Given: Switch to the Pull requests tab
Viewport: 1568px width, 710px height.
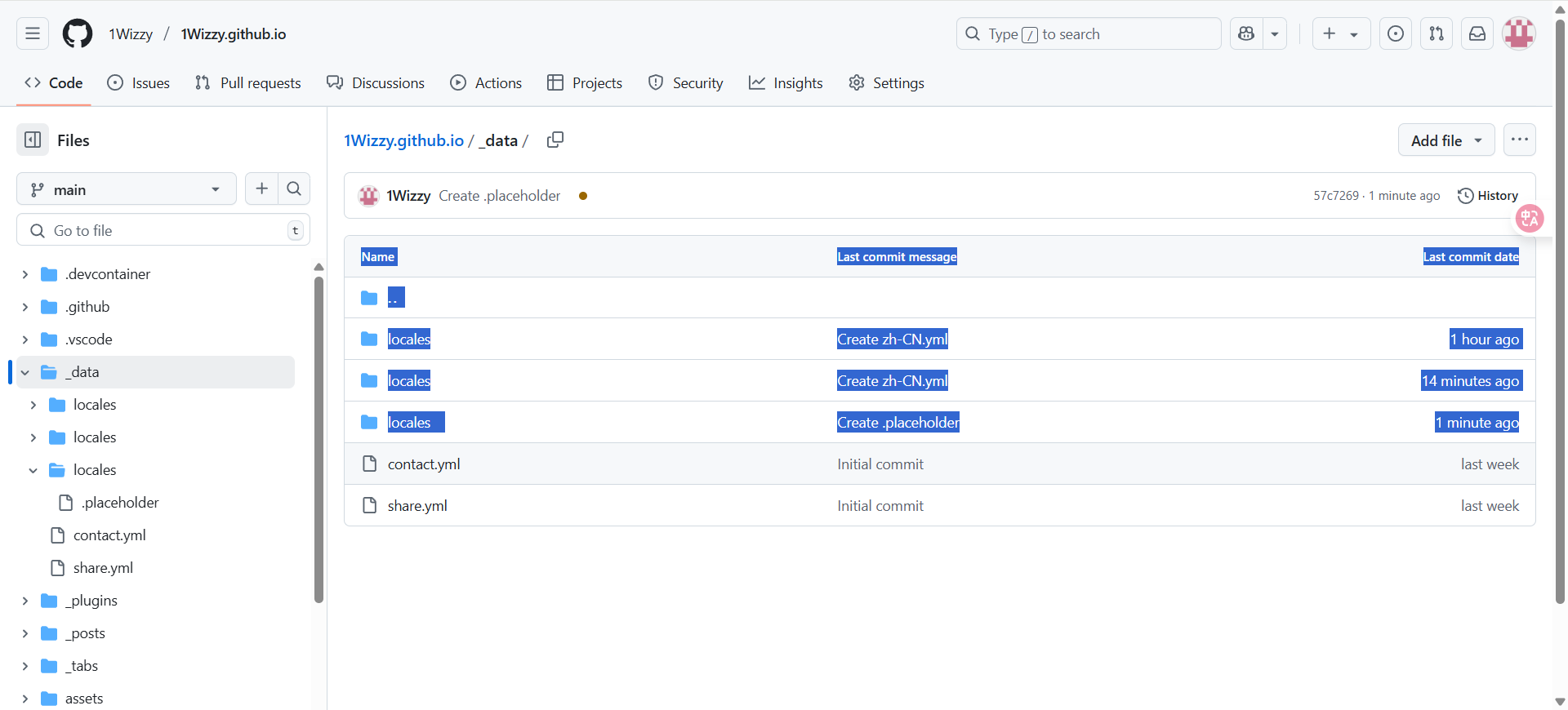Looking at the screenshot, I should point(248,82).
